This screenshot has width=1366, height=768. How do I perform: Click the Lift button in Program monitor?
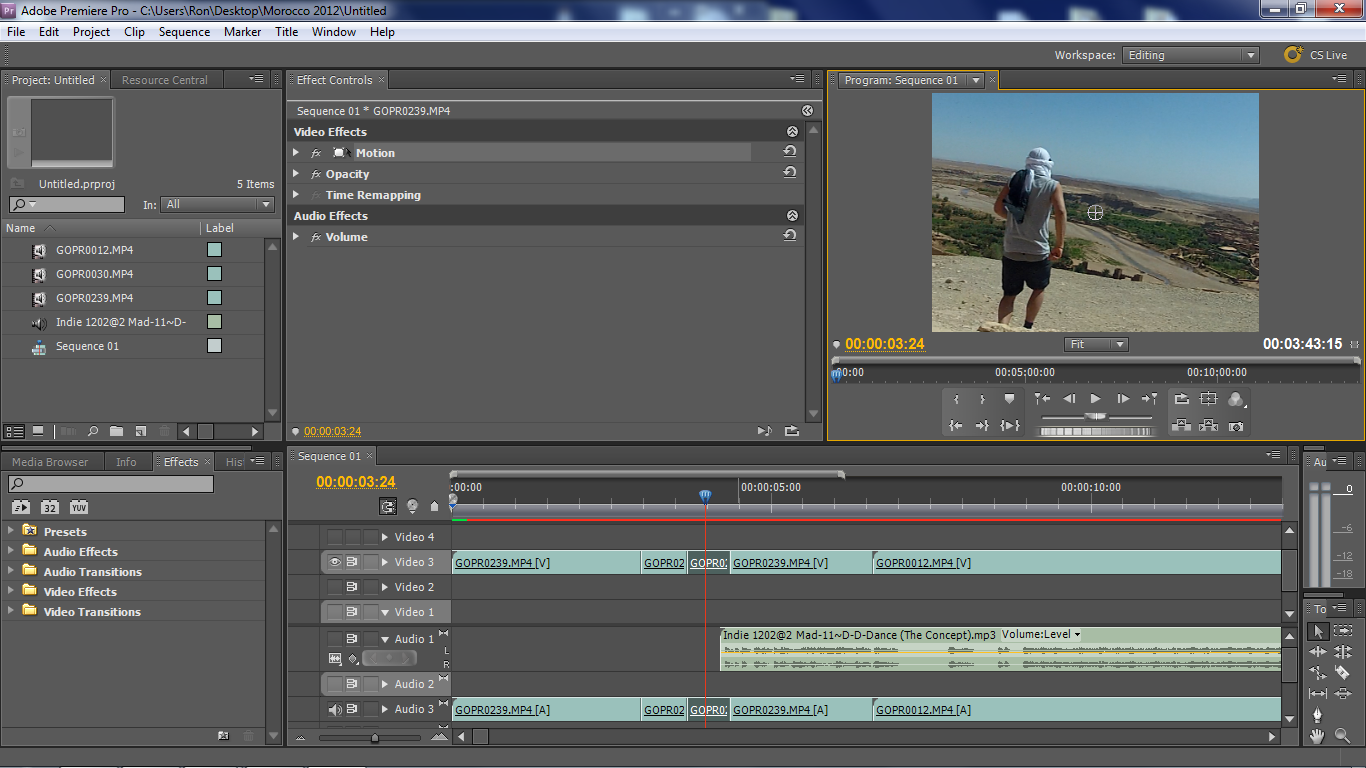(x=1181, y=425)
